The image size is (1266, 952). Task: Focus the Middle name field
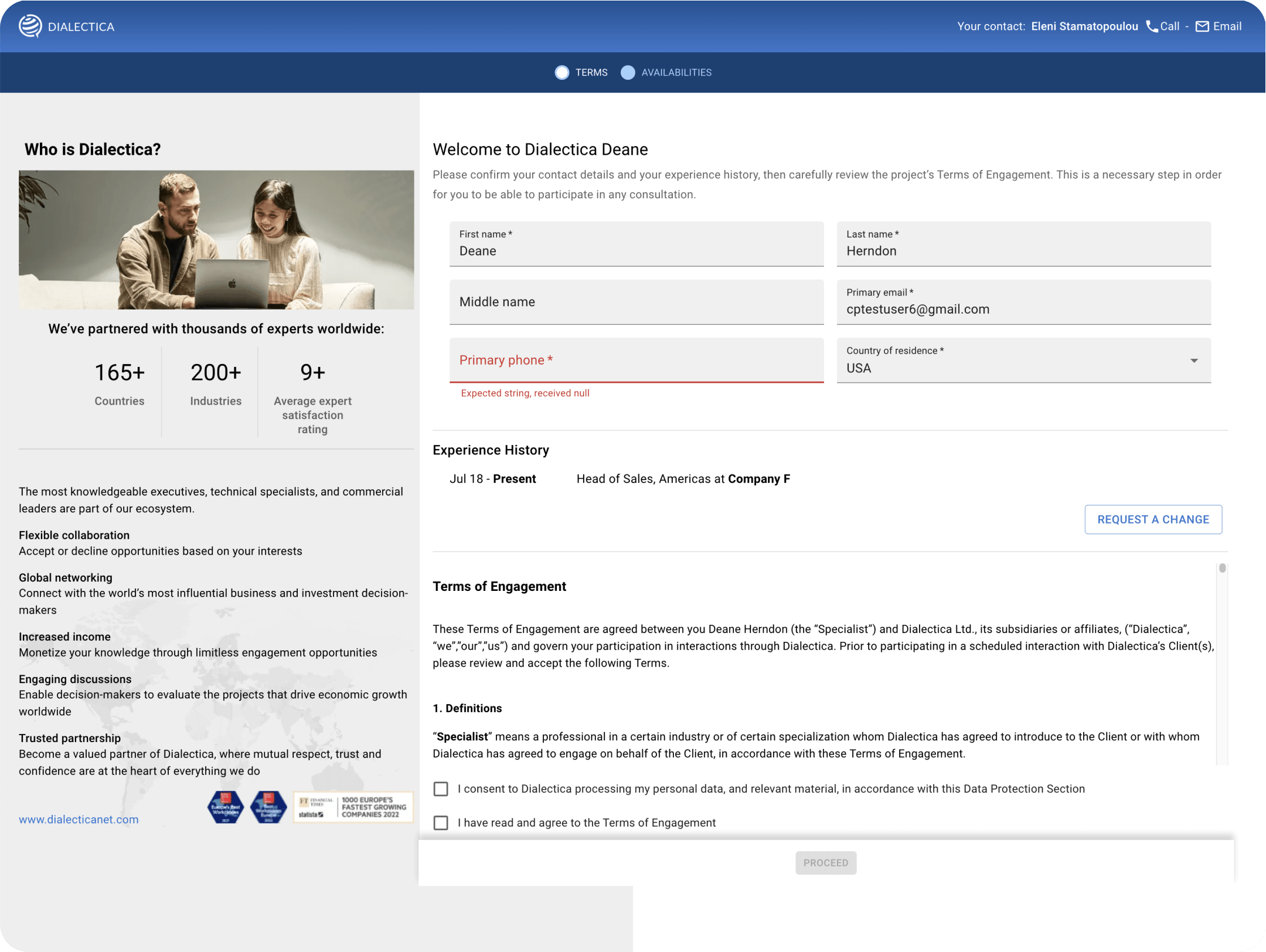pyautogui.click(x=637, y=302)
